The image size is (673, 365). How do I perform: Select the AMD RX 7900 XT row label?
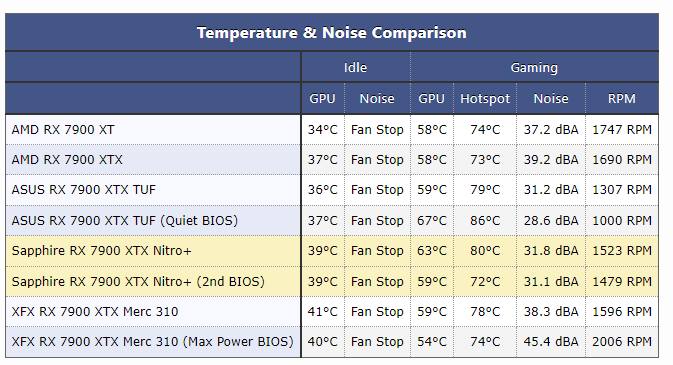(63, 130)
